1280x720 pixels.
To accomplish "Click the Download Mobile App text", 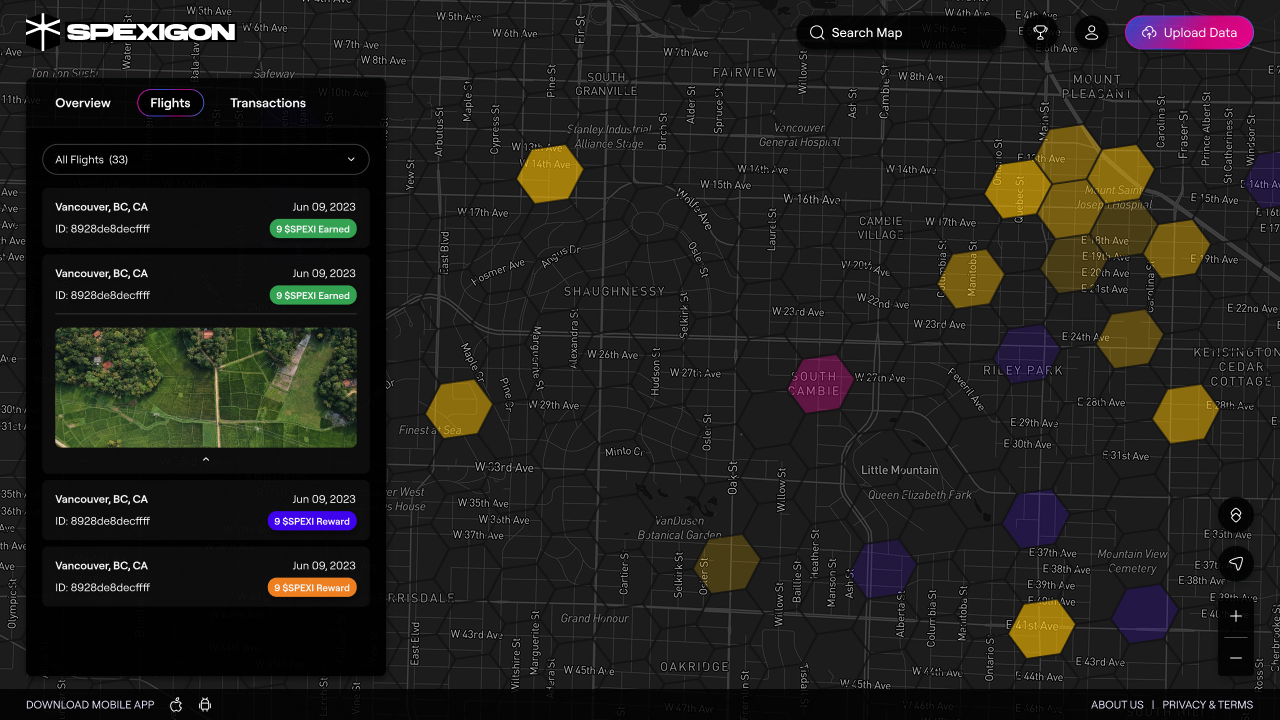I will pos(90,705).
